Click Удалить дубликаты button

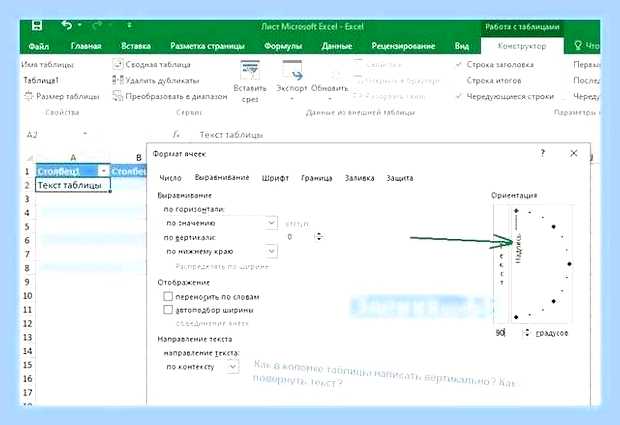[x=156, y=80]
